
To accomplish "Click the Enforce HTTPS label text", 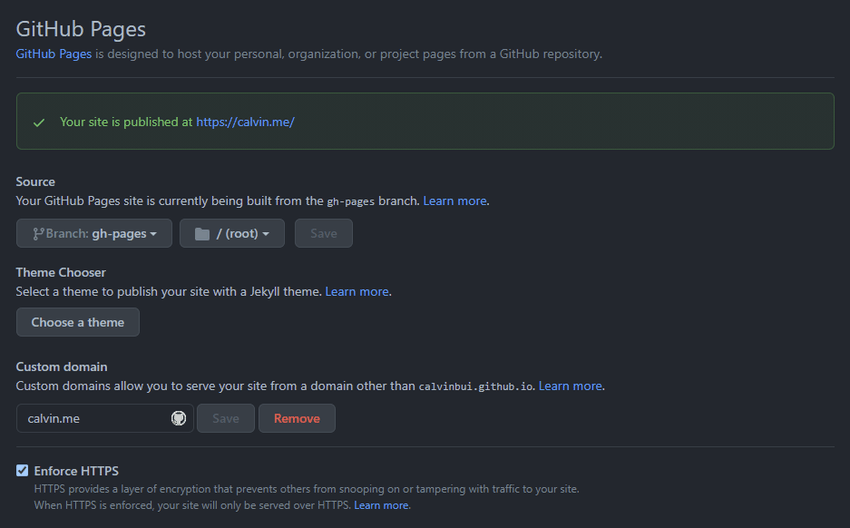I will pyautogui.click(x=76, y=471).
